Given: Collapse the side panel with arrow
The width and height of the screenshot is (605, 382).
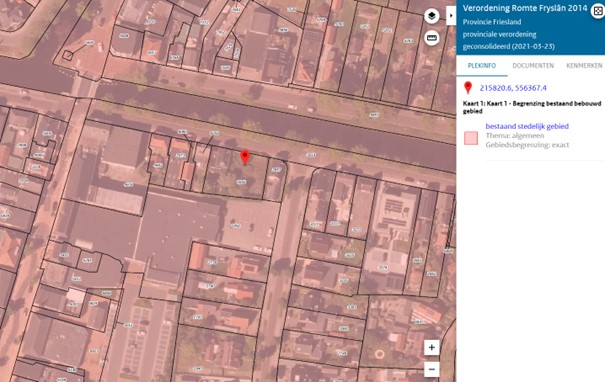Looking at the screenshot, I should 451,16.
